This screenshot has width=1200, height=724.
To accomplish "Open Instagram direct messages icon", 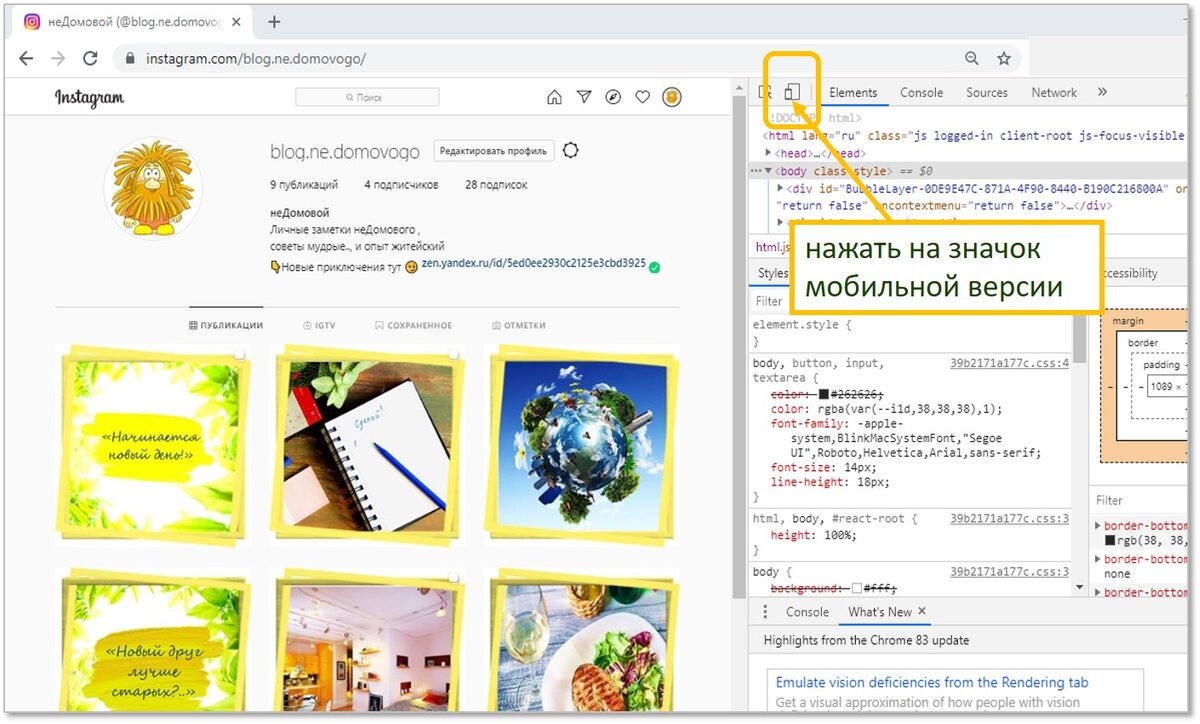I will (584, 97).
